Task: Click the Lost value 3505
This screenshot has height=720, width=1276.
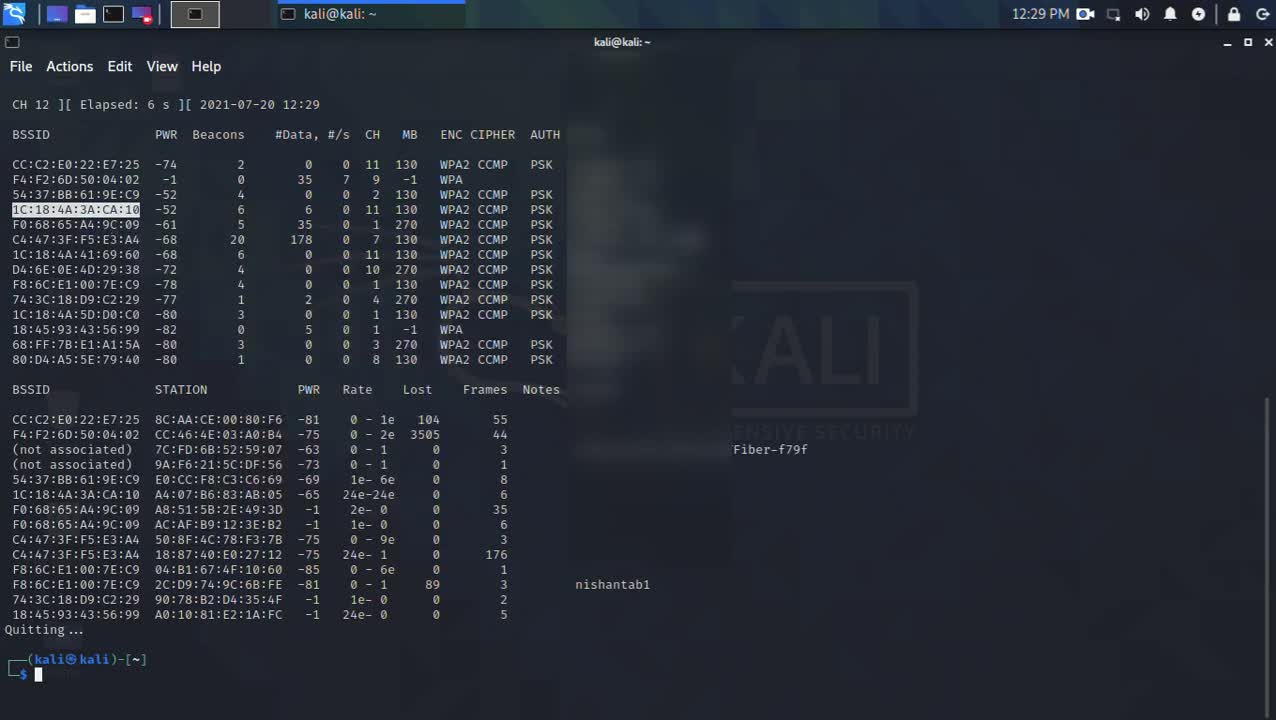Action: (425, 435)
